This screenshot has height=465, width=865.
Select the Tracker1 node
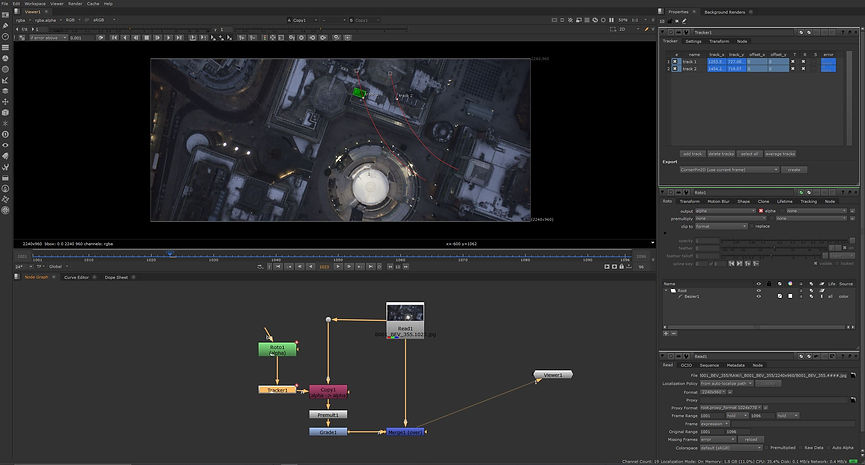click(277, 390)
